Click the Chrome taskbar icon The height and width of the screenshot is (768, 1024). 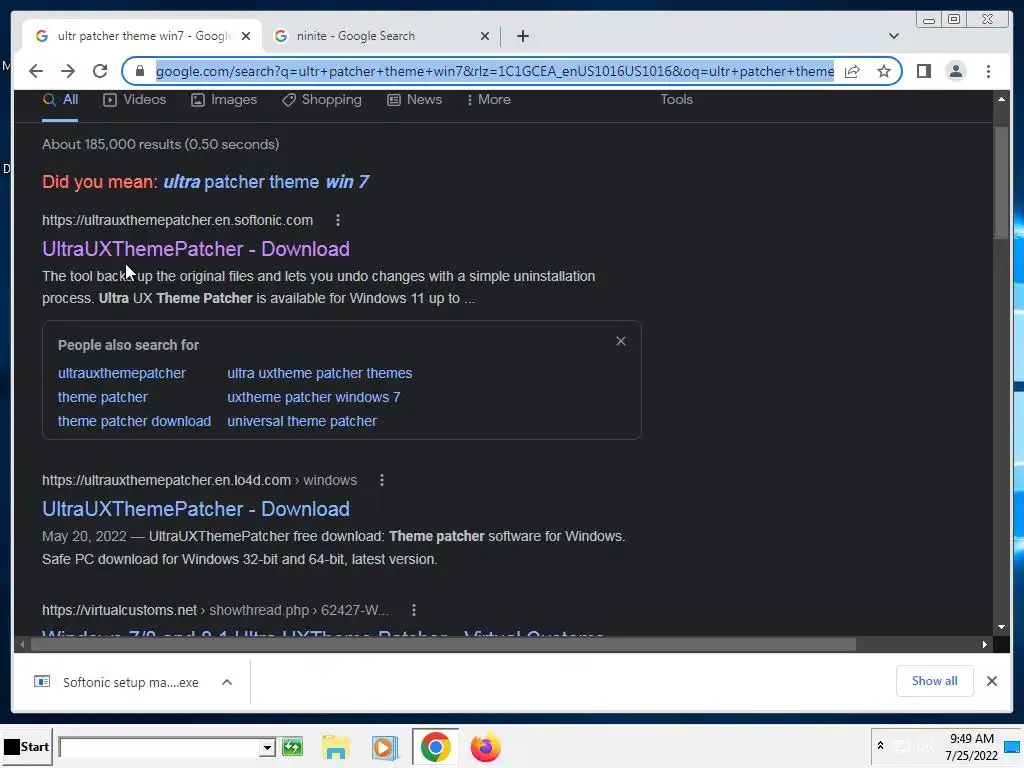[436, 747]
